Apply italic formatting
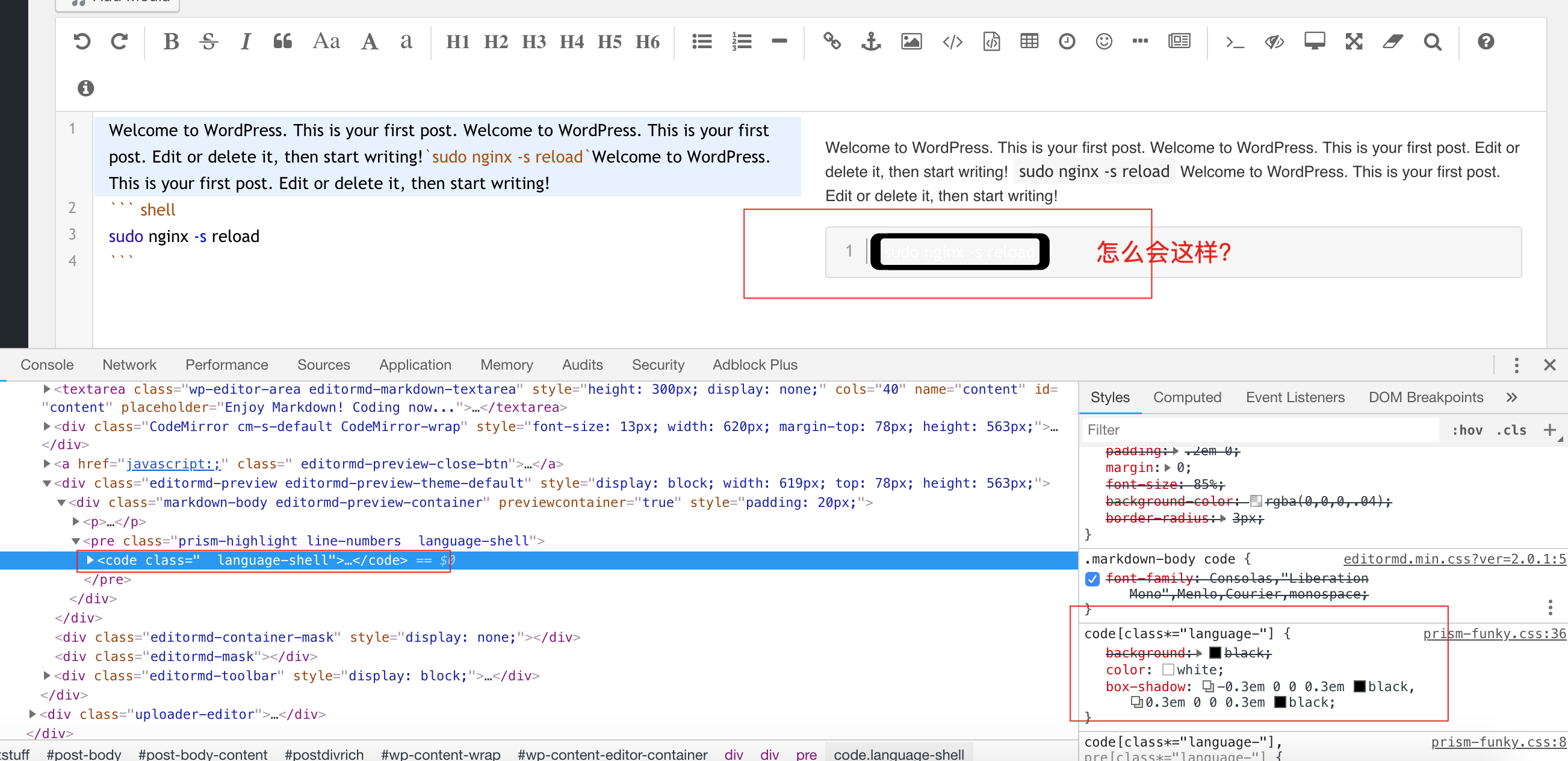Screen dimensions: 1568x761 246,42
